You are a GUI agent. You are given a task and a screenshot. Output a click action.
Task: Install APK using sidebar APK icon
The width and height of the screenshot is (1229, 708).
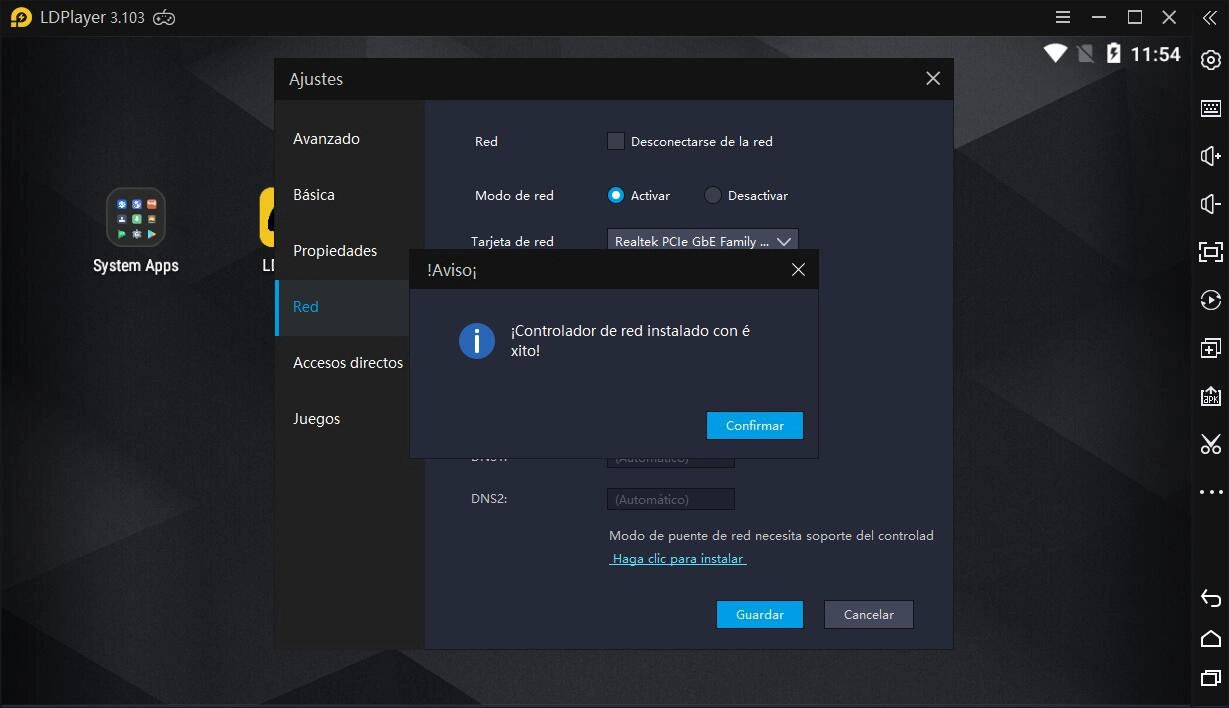1210,396
